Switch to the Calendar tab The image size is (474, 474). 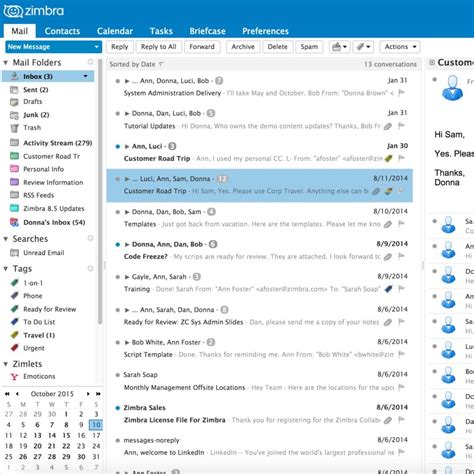click(115, 31)
